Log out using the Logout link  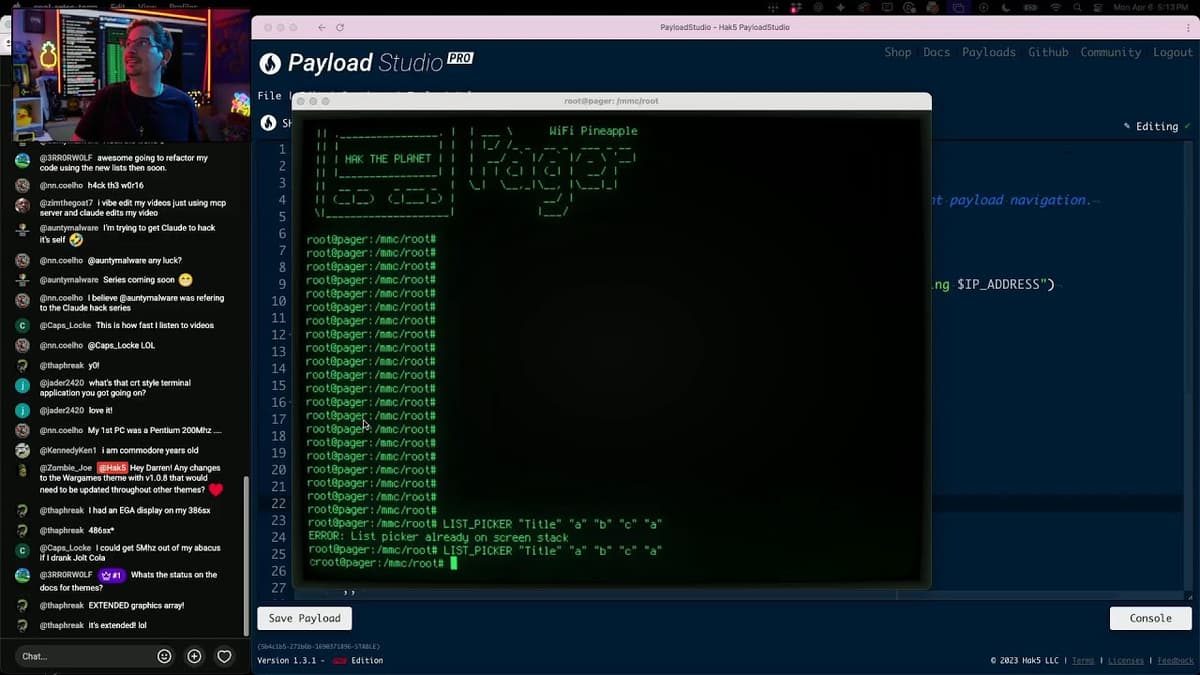click(1172, 52)
